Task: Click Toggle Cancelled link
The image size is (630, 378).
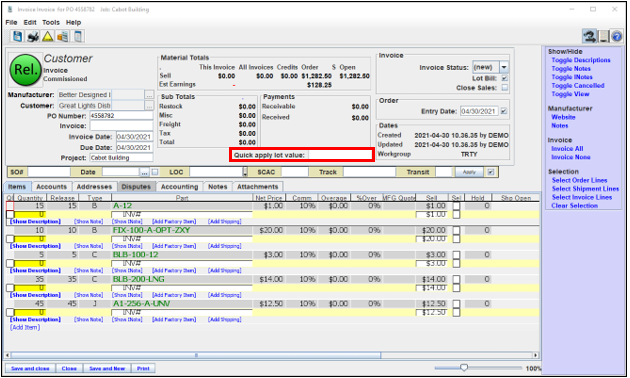Action: (578, 86)
